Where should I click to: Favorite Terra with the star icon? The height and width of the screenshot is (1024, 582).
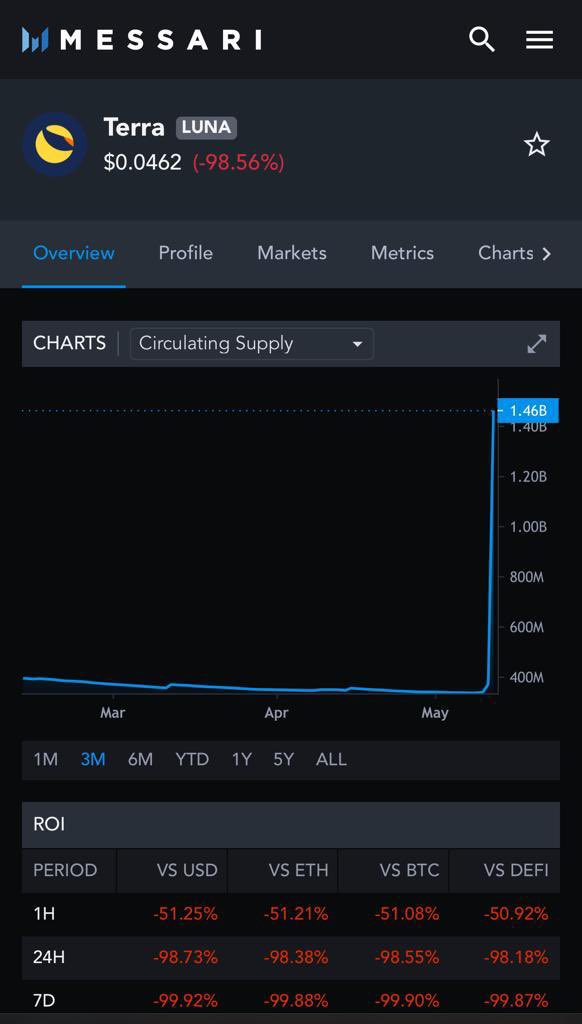tap(537, 144)
